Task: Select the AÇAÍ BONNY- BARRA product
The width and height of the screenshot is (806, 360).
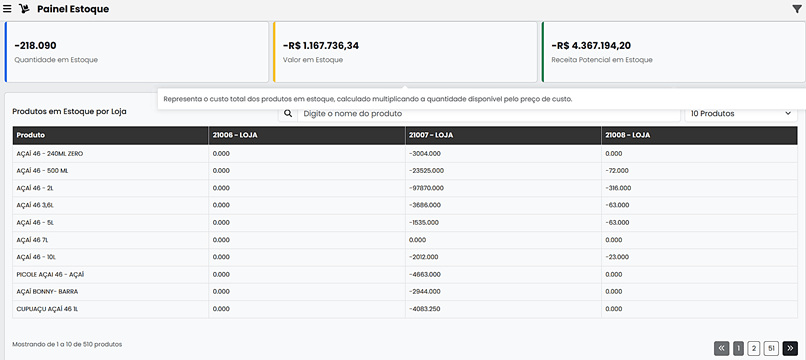Action: point(47,291)
